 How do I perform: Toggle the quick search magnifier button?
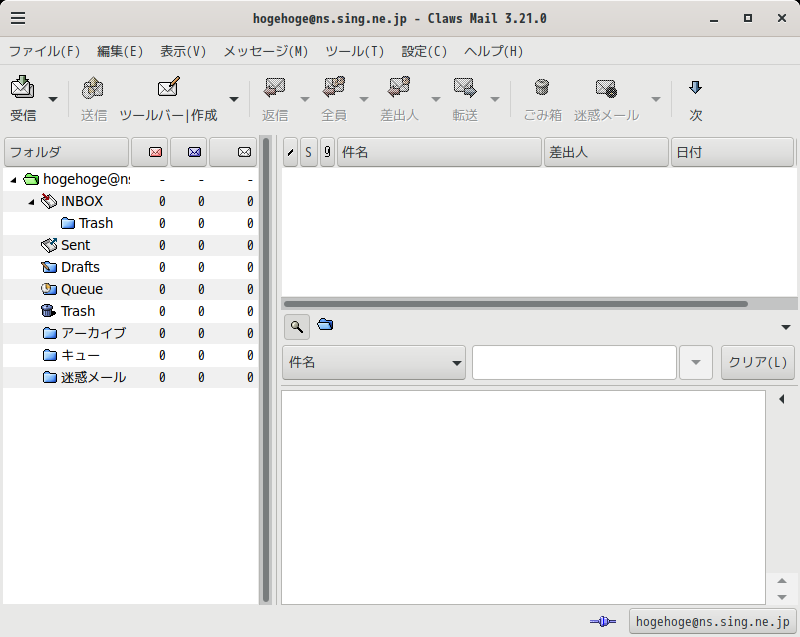(x=296, y=326)
